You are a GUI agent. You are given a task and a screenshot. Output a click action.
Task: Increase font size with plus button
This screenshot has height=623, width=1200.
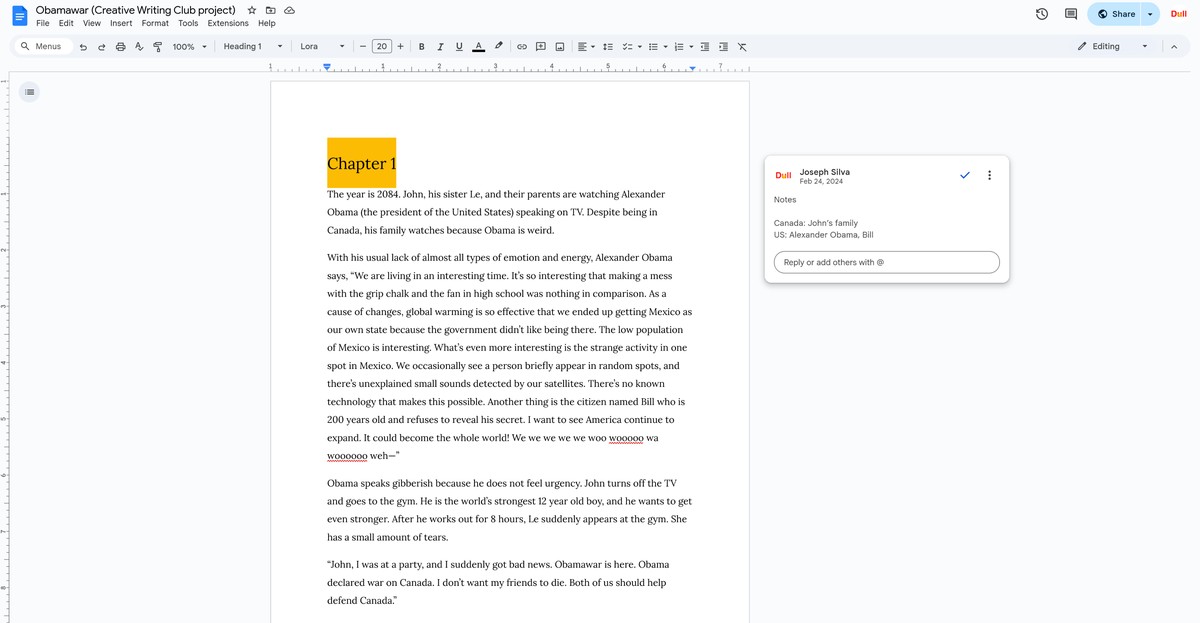click(x=401, y=47)
